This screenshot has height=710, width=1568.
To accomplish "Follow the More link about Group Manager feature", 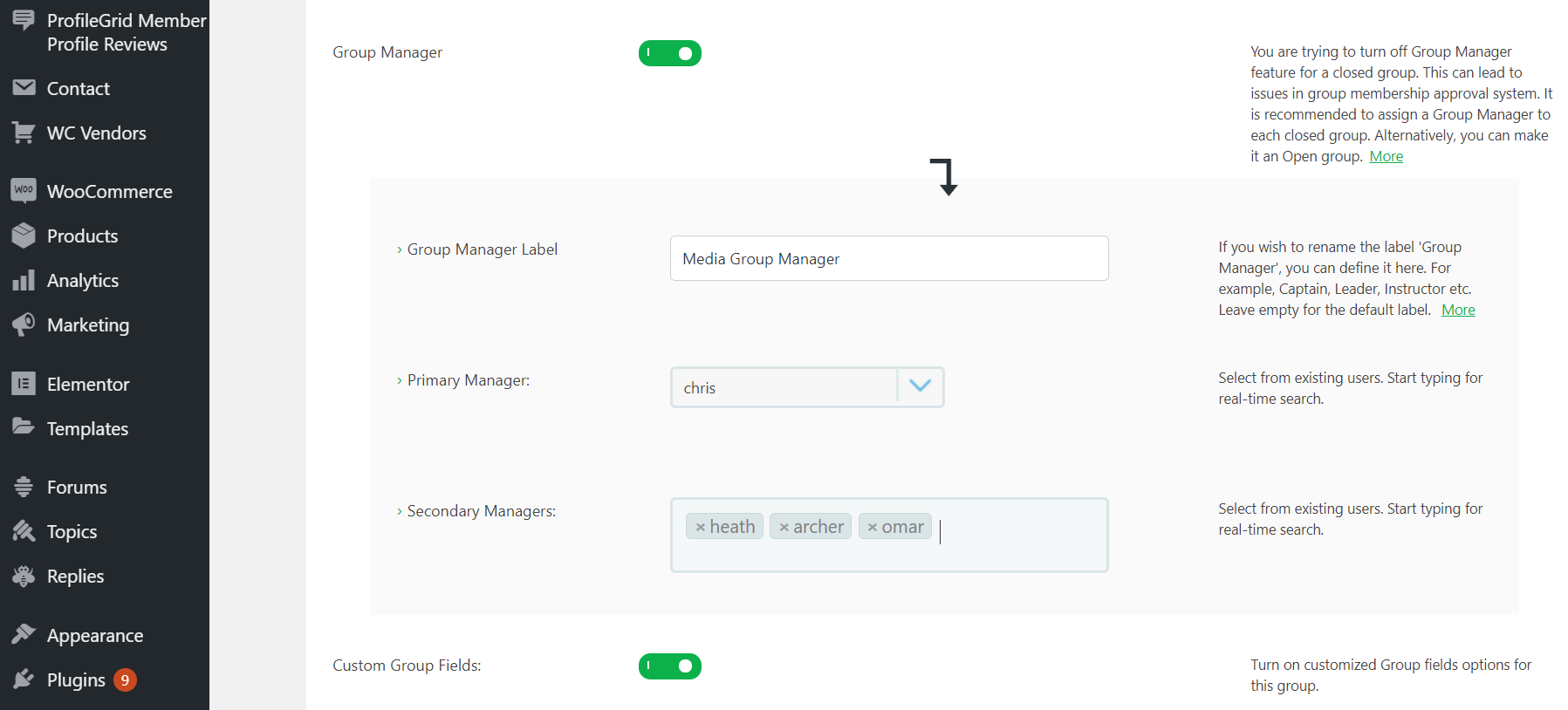I will (x=1386, y=156).
